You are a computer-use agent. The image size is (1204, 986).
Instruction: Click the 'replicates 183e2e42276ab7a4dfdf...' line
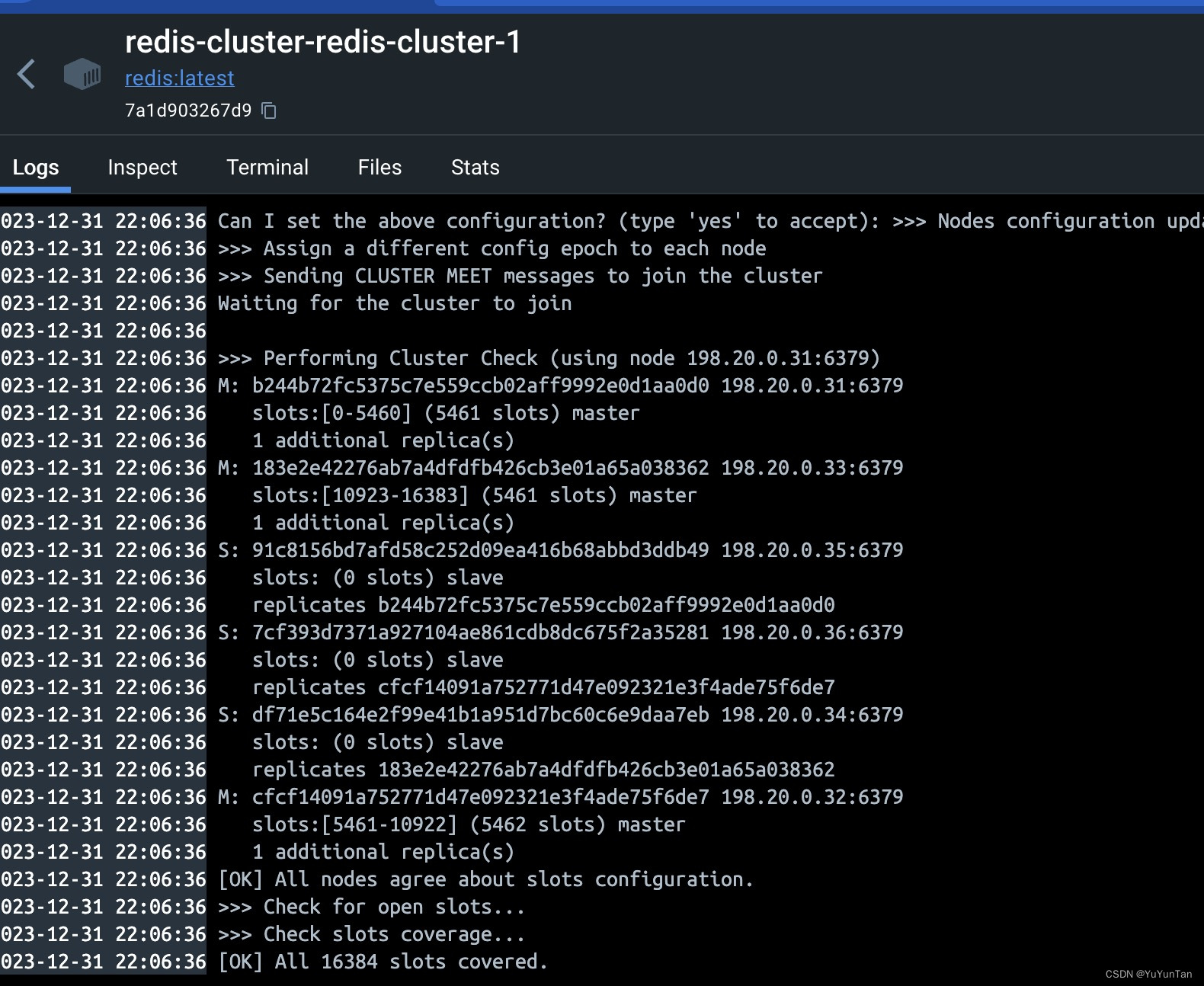click(x=543, y=770)
